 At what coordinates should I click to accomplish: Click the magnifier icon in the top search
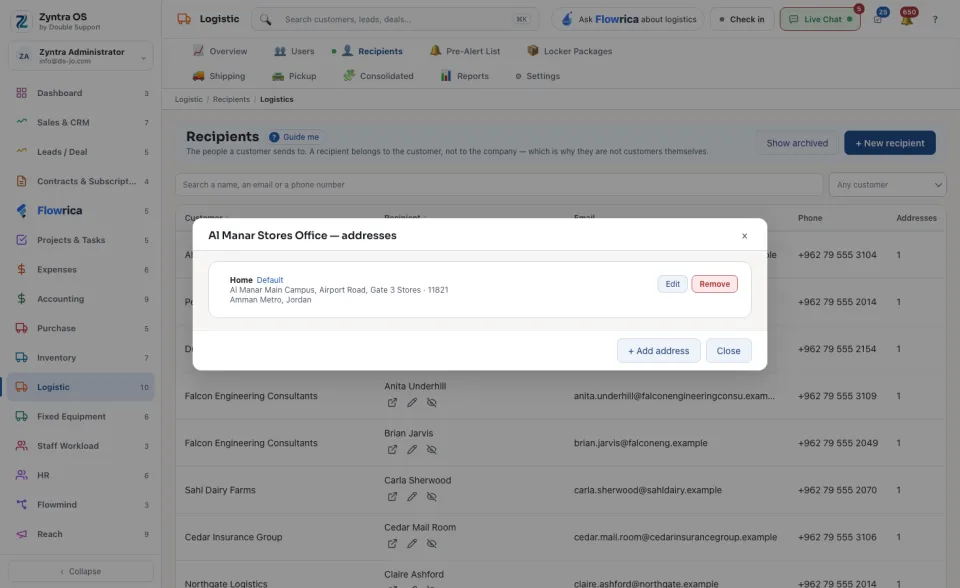click(x=265, y=20)
